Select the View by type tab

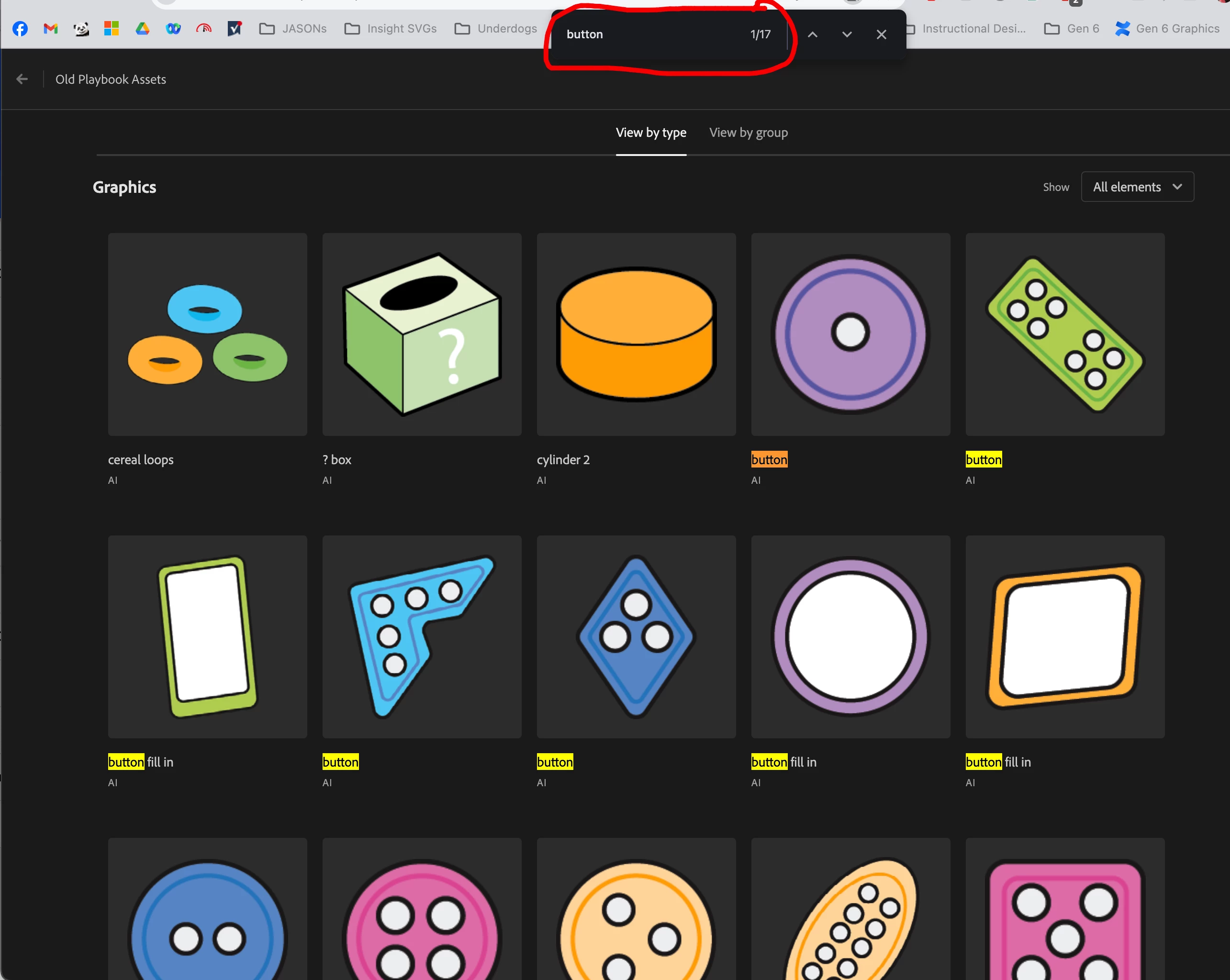point(650,133)
